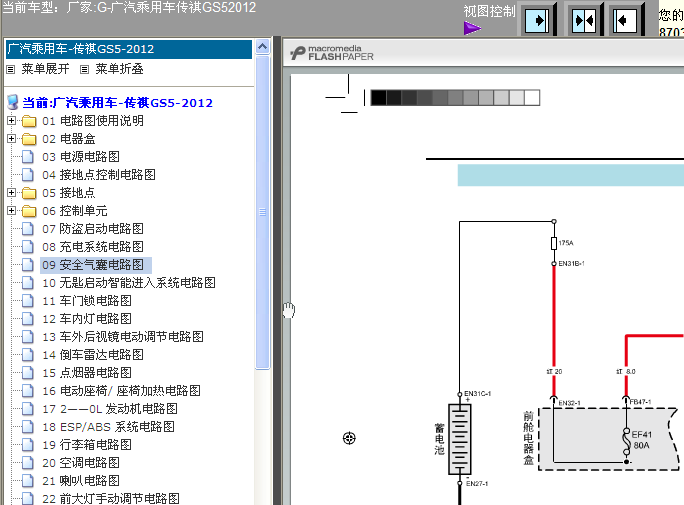This screenshot has width=684, height=505.
Task: Click the page icon beside 07 防盗启动电路图
Action: coord(27,229)
